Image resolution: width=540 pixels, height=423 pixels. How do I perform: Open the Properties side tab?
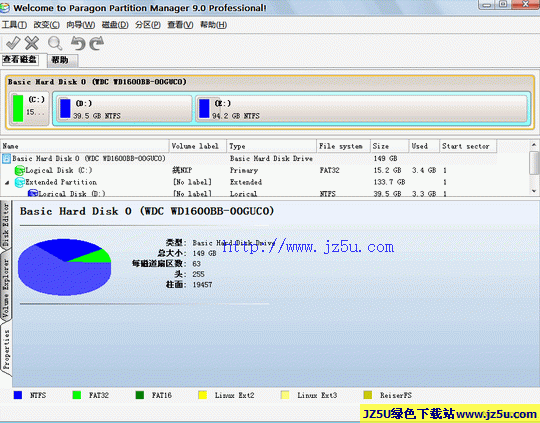pos(6,350)
